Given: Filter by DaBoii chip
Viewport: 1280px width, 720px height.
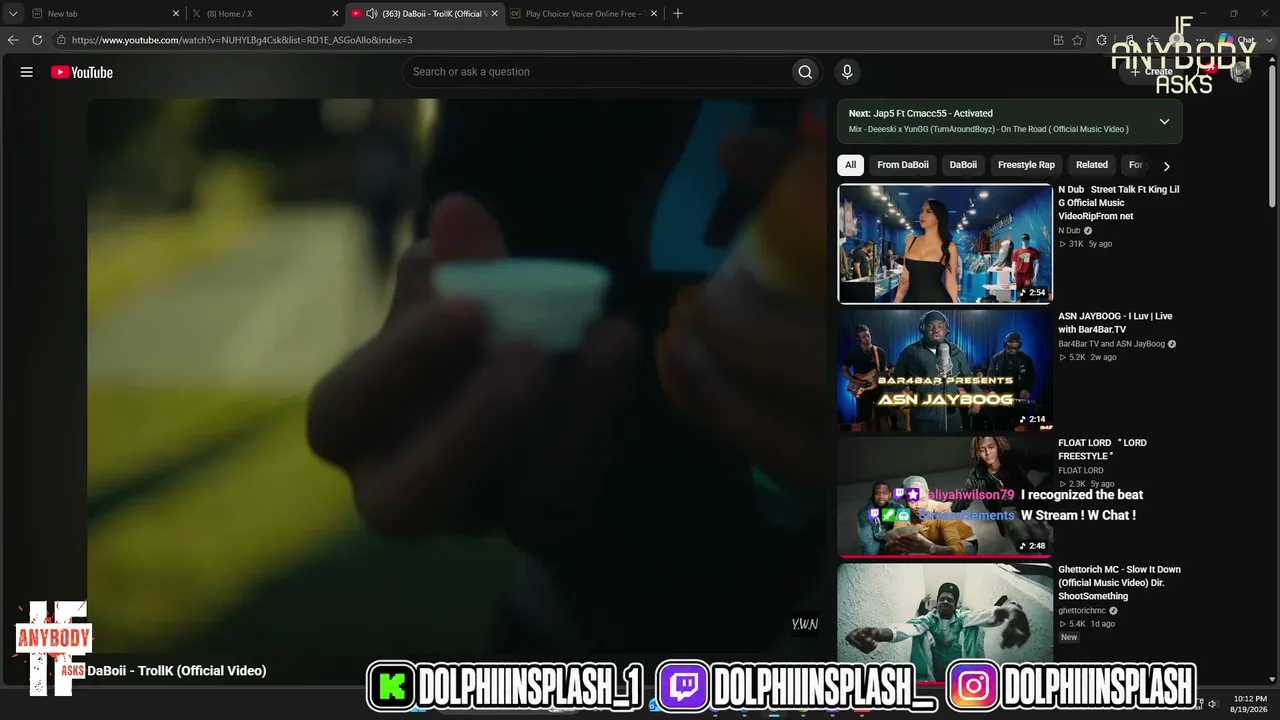Looking at the screenshot, I should 963,165.
